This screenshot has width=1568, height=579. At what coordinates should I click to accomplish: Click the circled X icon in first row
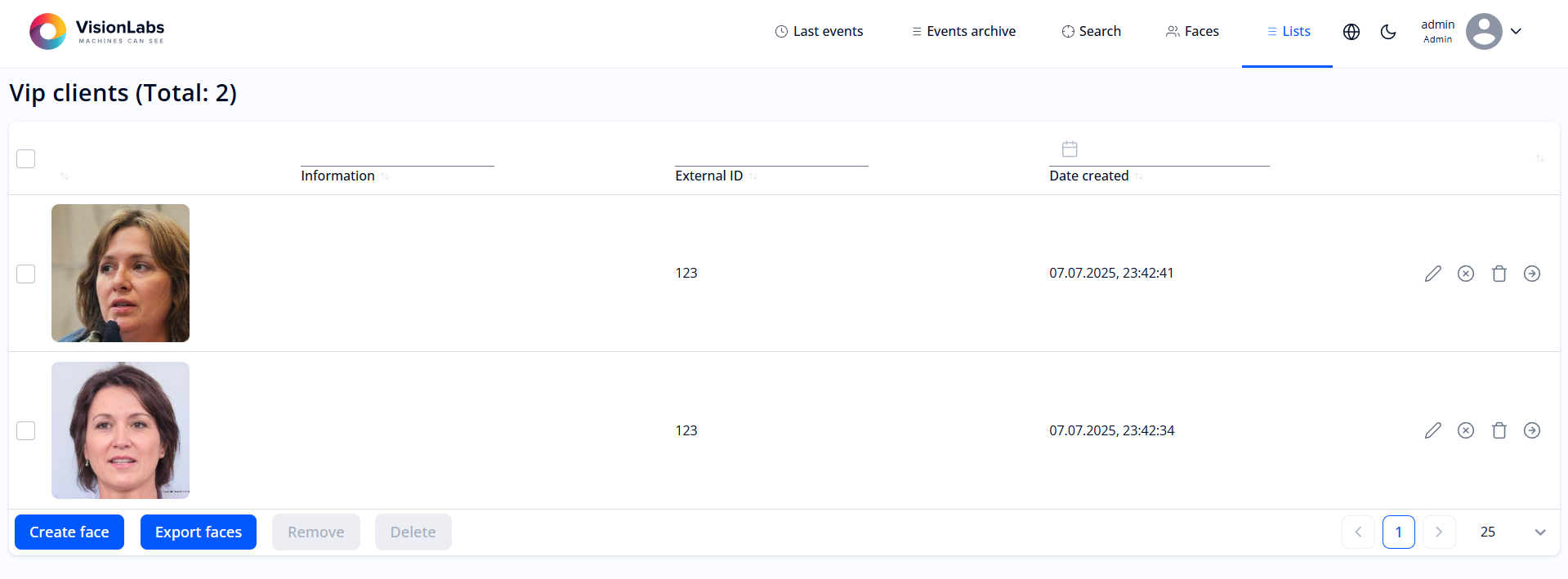pos(1466,274)
